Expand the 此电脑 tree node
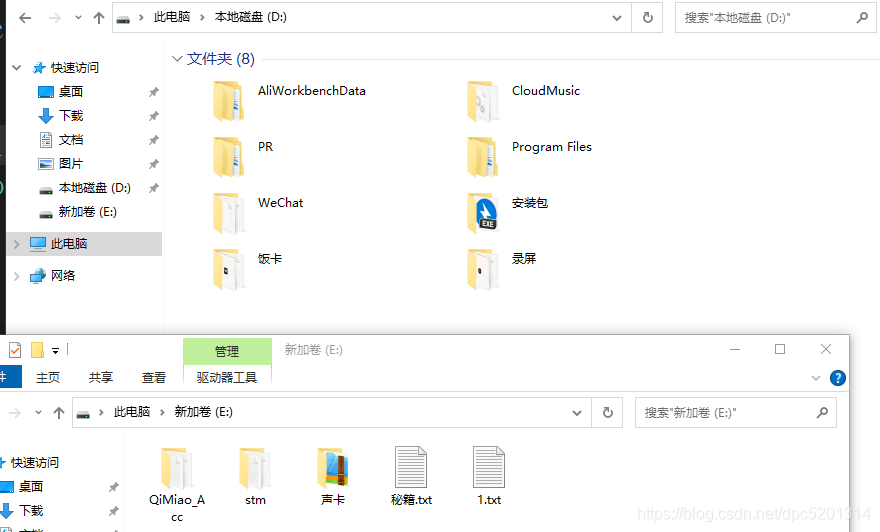880x532 pixels. point(16,244)
